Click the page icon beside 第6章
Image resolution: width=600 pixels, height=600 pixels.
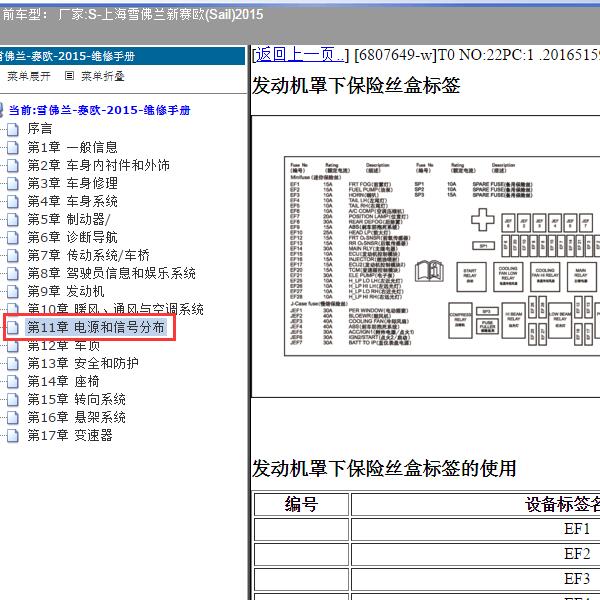coord(13,237)
